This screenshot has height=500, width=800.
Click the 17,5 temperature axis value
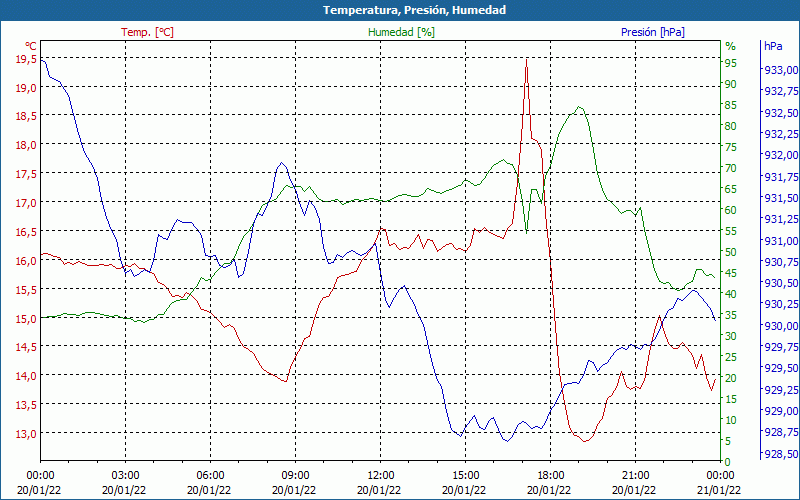27,174
